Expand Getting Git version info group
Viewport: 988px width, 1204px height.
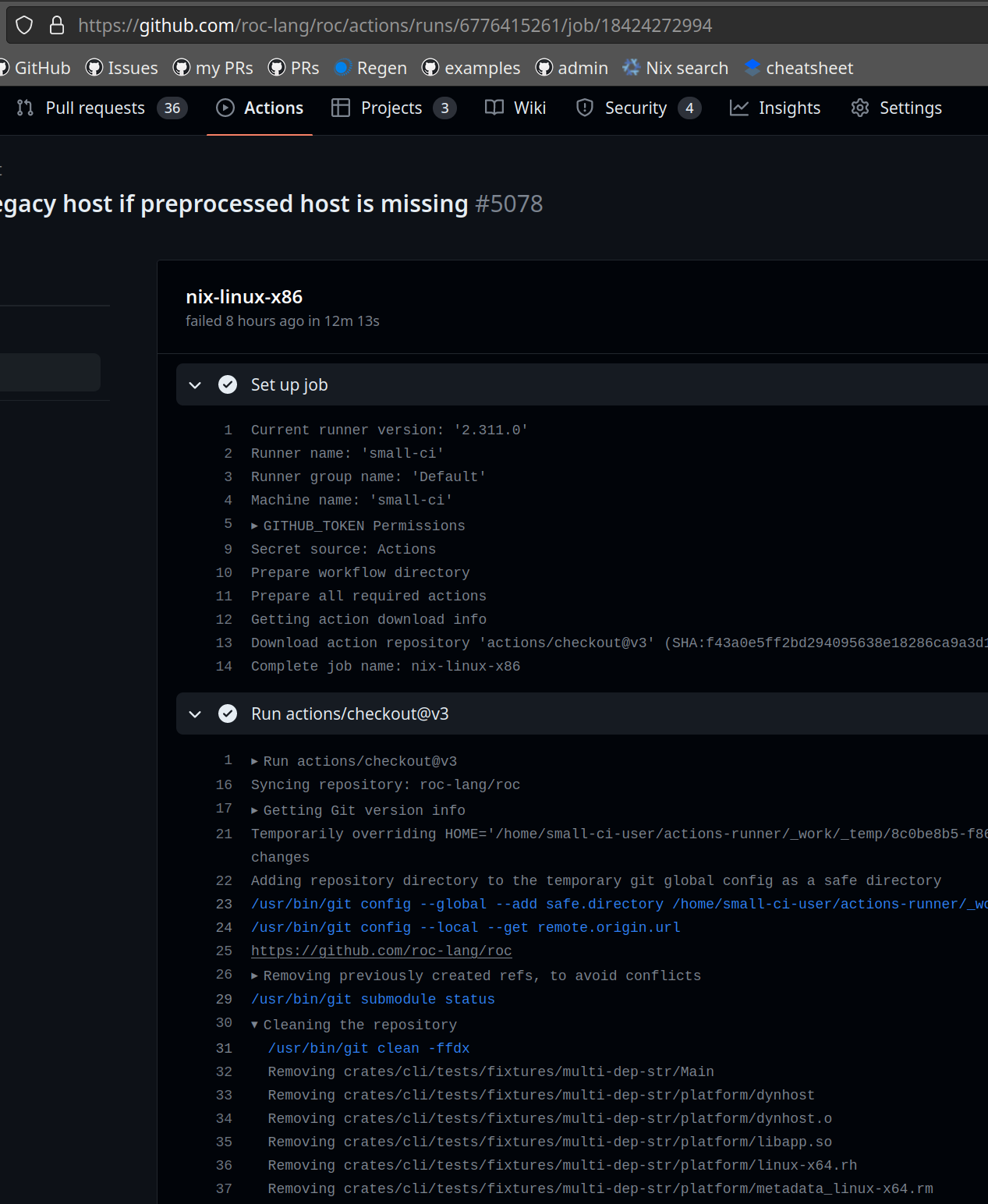click(x=358, y=810)
